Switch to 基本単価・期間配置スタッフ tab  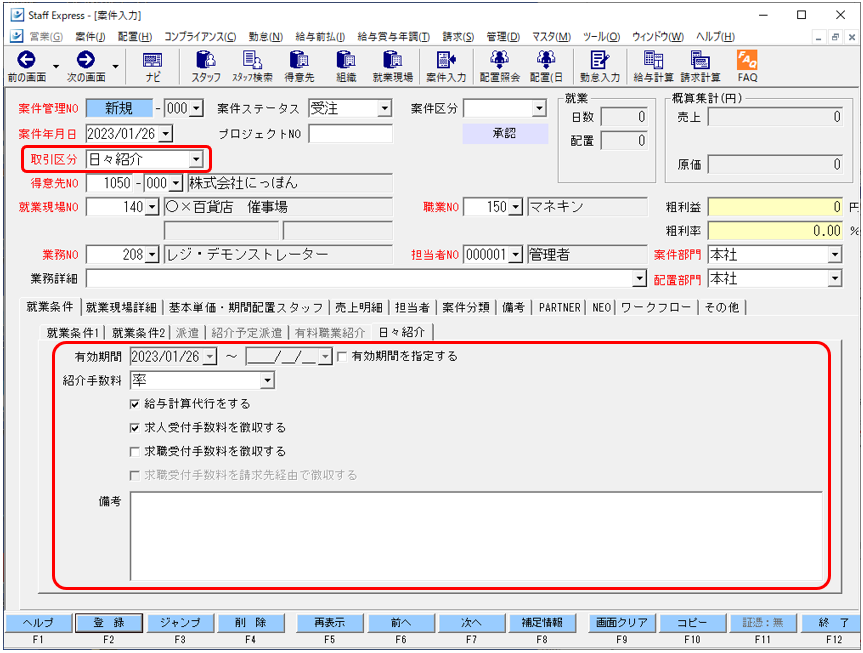[245, 307]
